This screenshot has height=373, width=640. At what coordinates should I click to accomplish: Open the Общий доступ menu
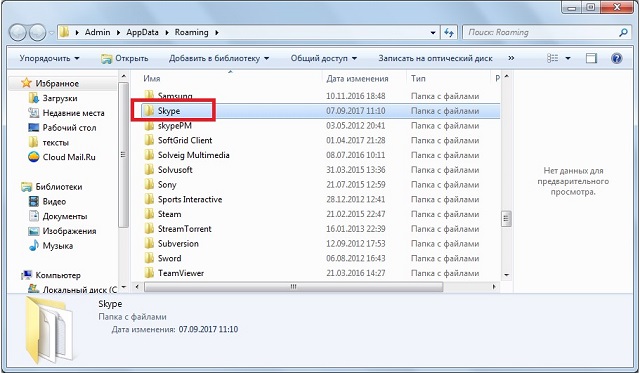[x=324, y=58]
